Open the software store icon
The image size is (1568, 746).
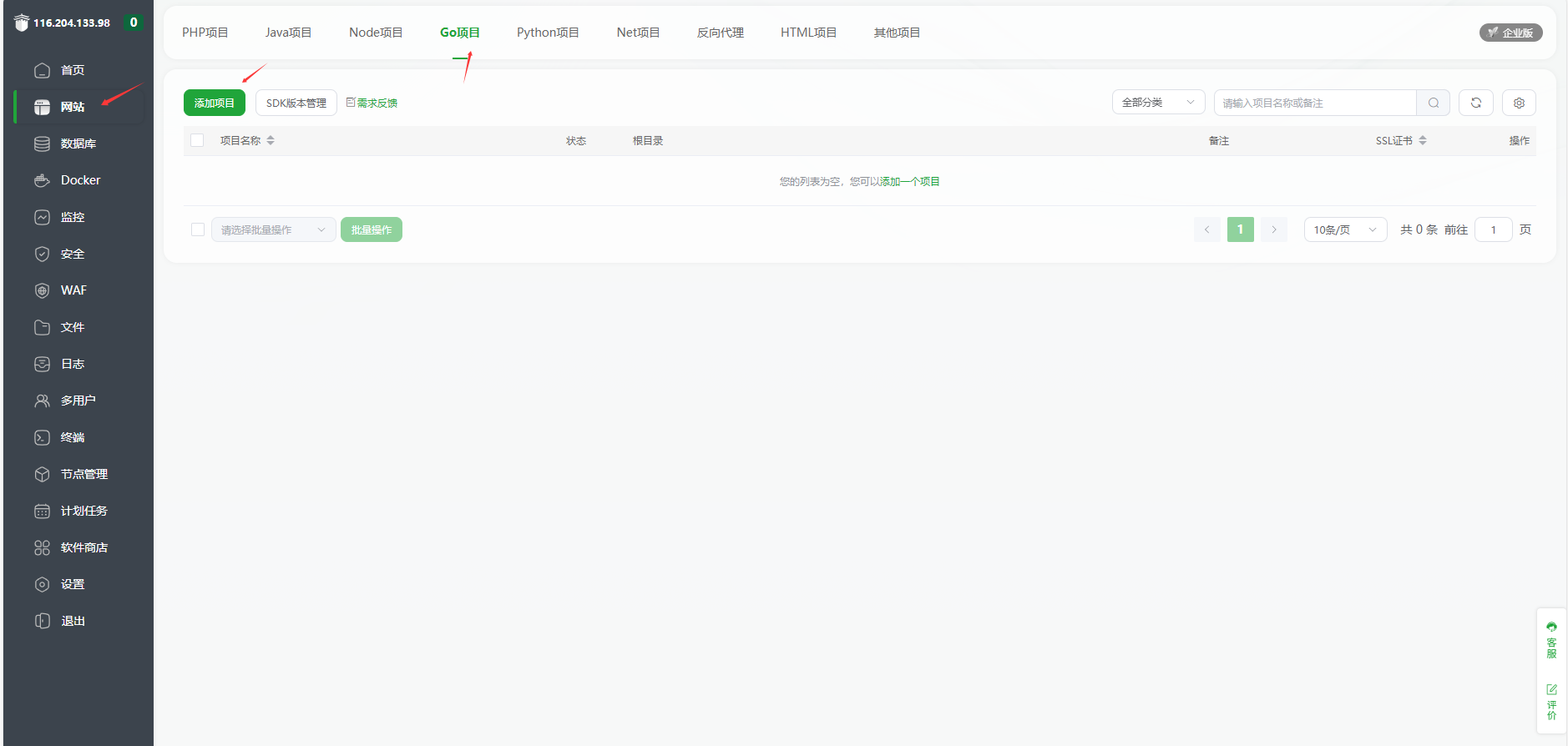point(42,547)
